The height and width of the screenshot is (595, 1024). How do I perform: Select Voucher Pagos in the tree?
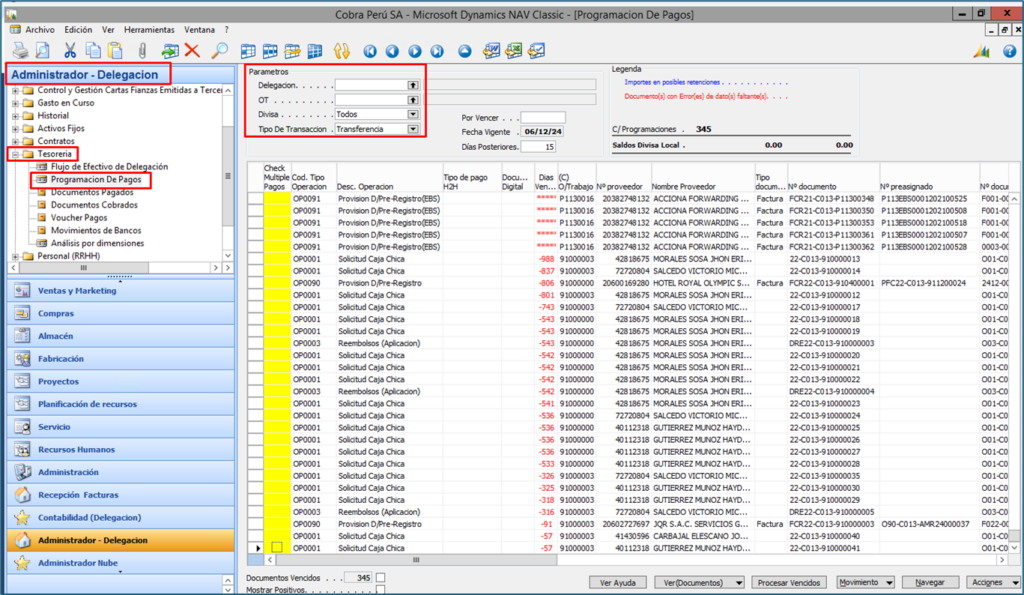tap(78, 217)
